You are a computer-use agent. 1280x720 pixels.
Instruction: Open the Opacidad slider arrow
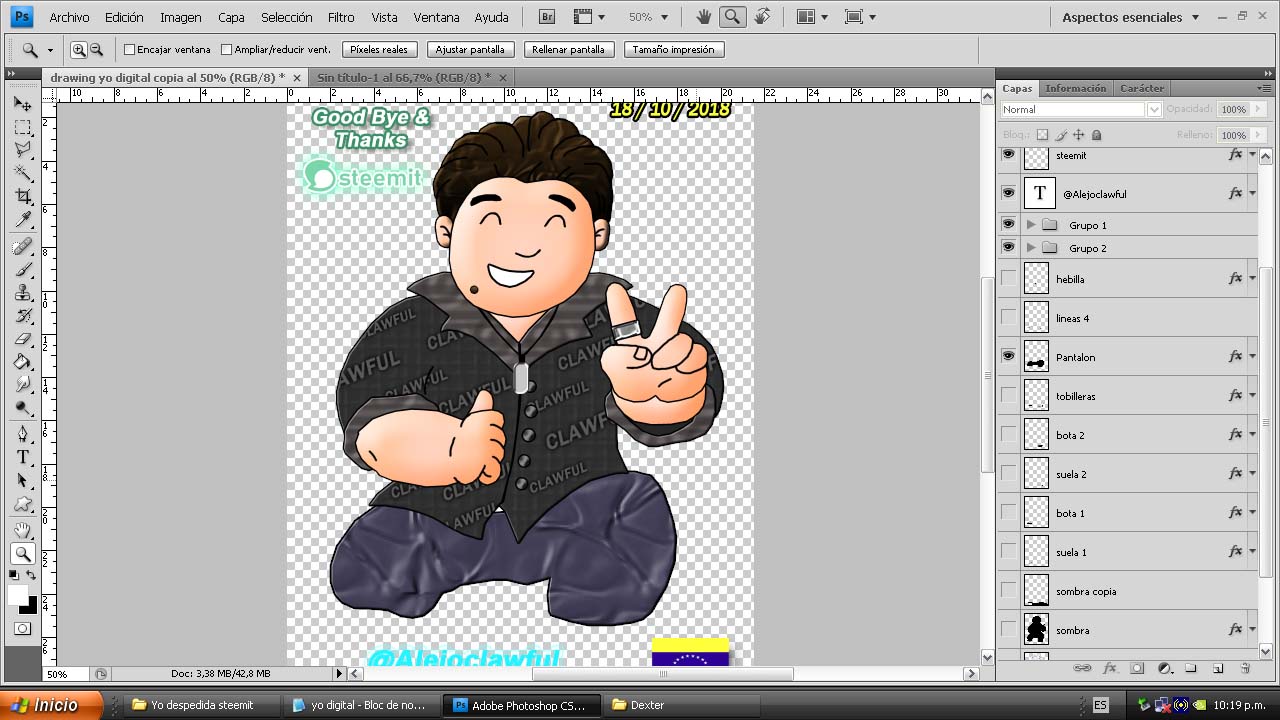[x=1256, y=109]
